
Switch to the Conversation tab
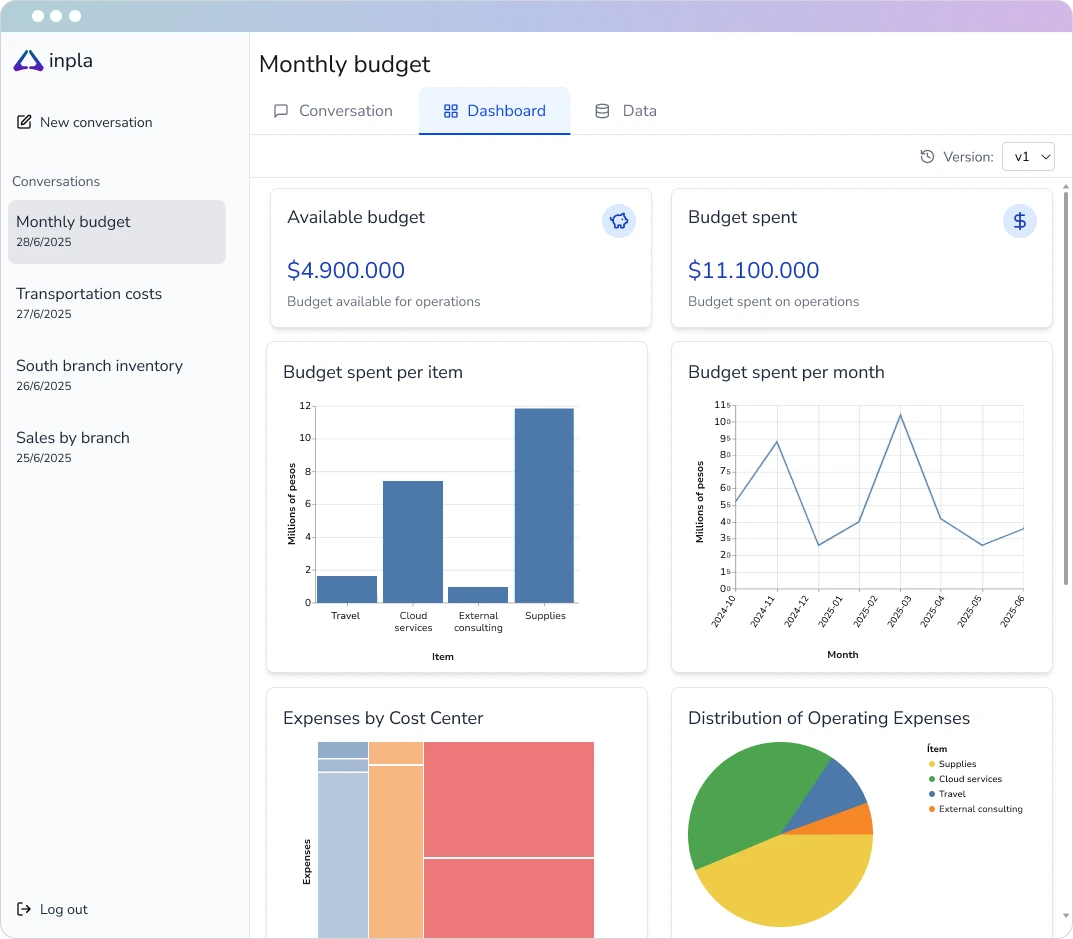pos(333,111)
